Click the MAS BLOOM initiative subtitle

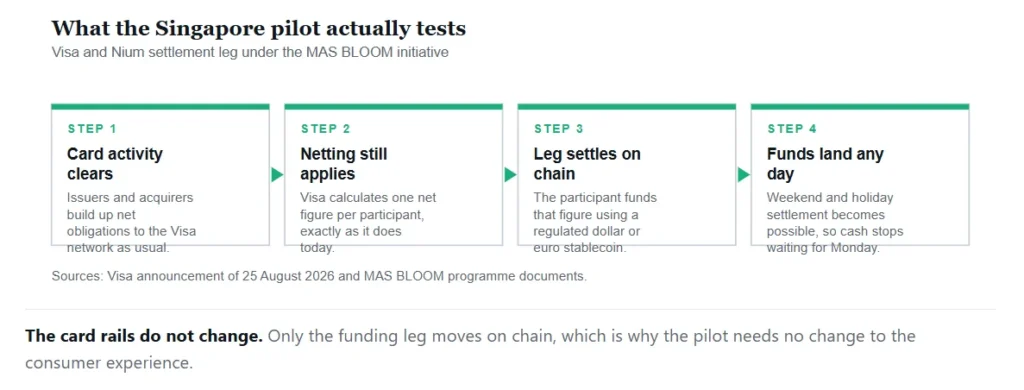(250, 53)
